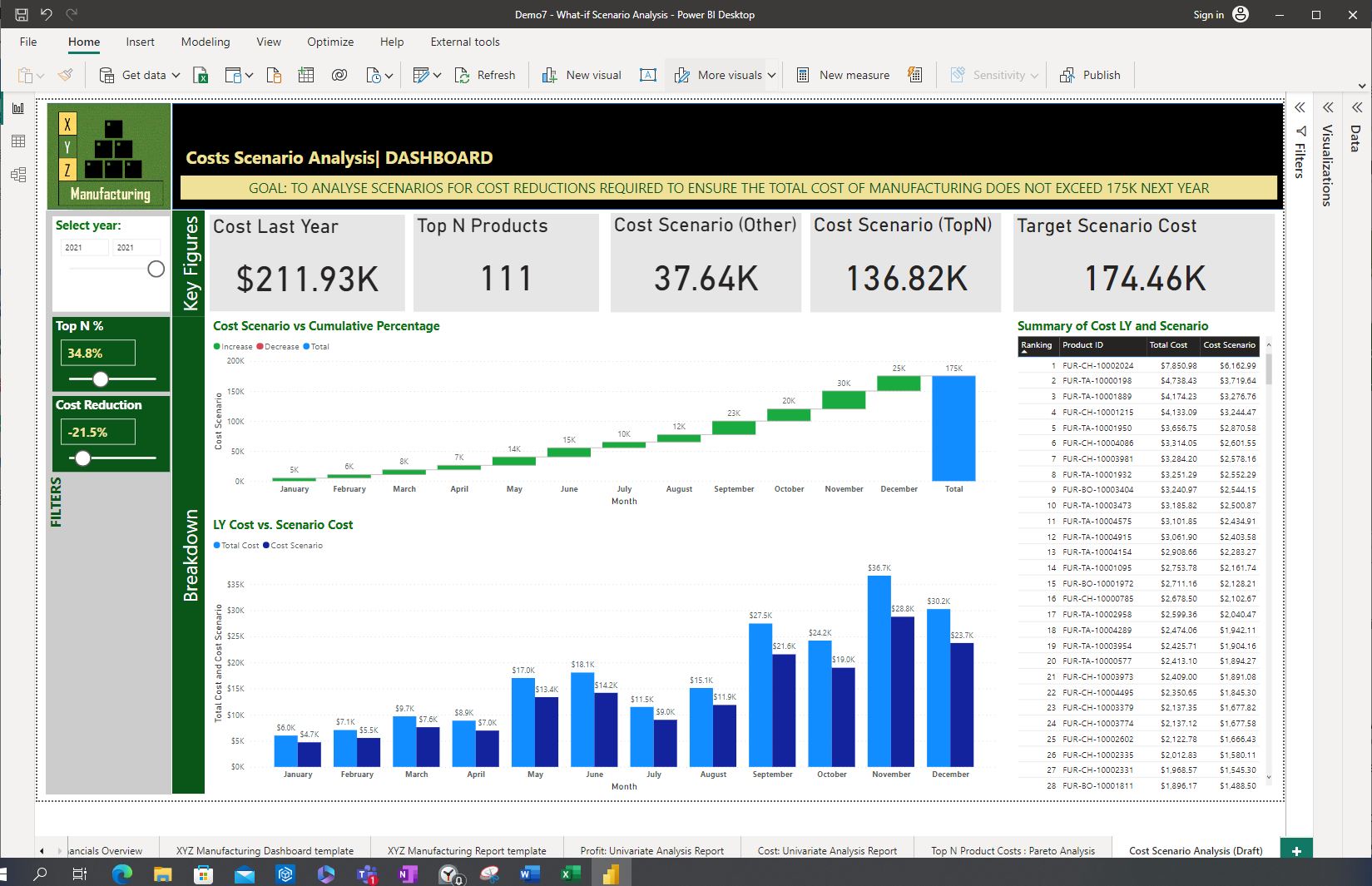Image resolution: width=1372 pixels, height=886 pixels.
Task: Expand the ribbon with the chevron
Action: (1362, 86)
